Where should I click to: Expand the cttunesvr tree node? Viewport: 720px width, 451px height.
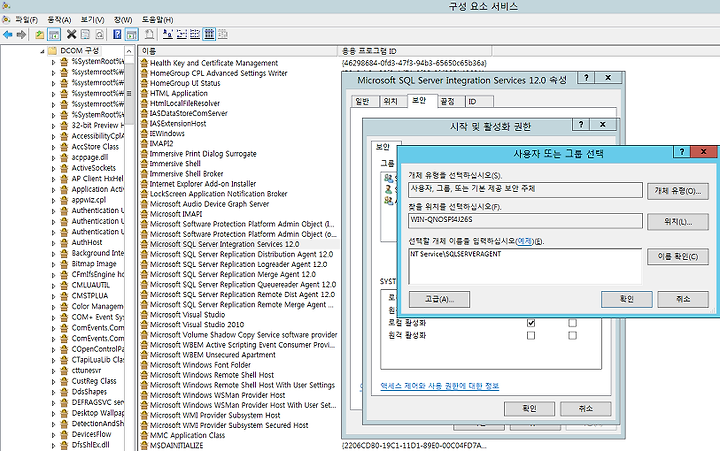point(53,371)
